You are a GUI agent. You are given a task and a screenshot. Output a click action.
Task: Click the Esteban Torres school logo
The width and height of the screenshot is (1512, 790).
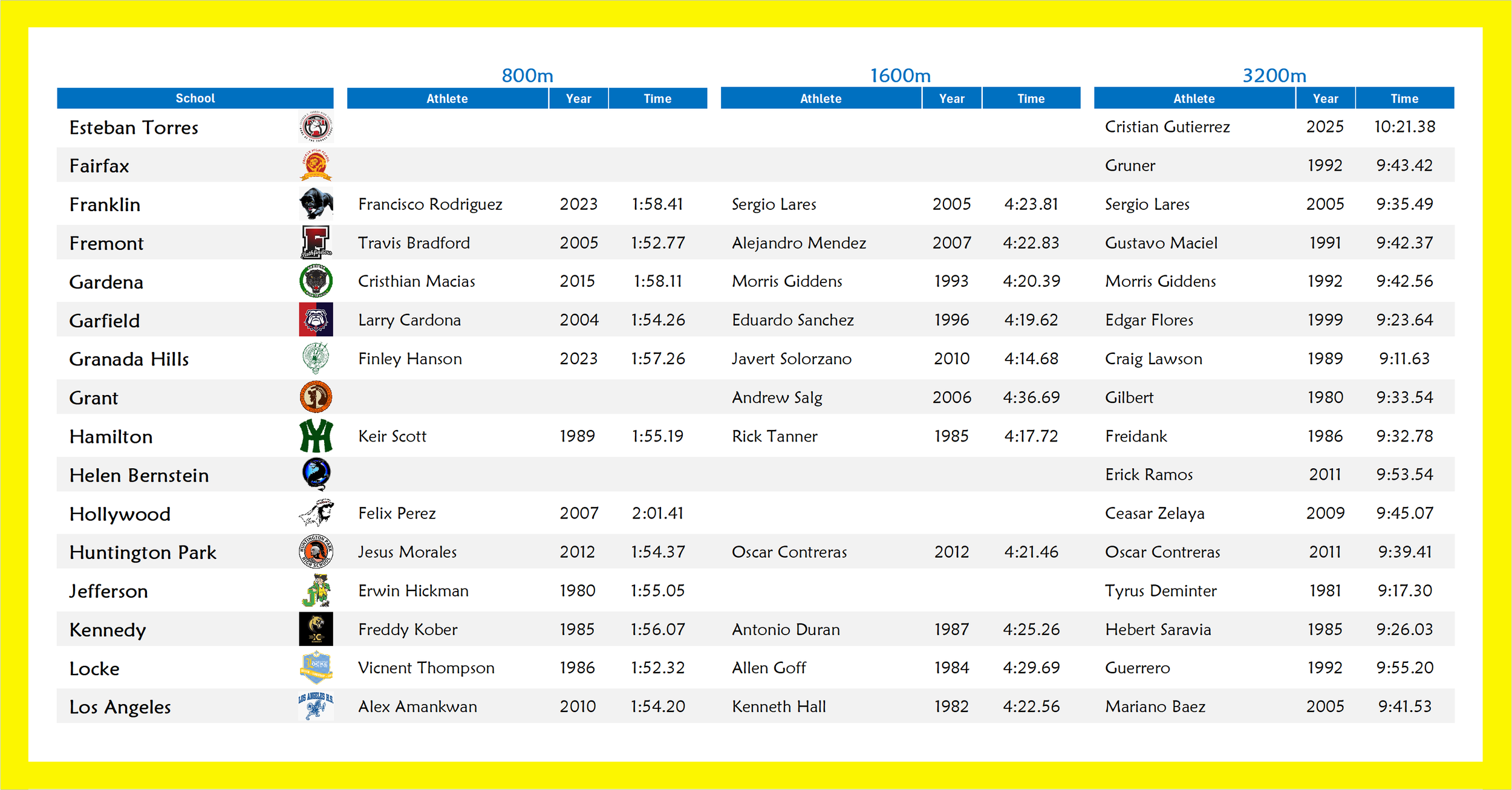click(316, 127)
